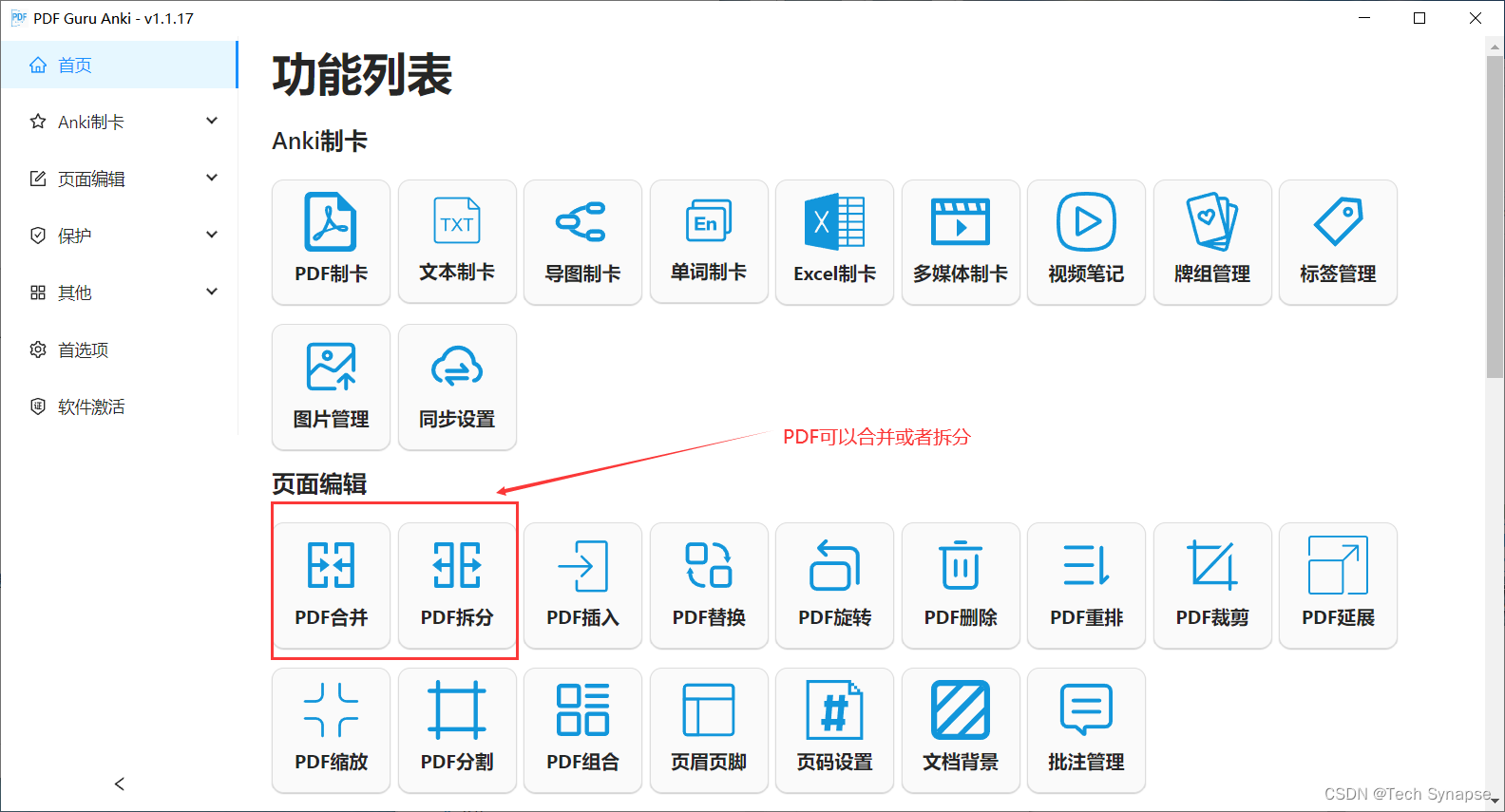Open the 页眉页脚 header footer tool
This screenshot has height=812, width=1505.
[709, 730]
